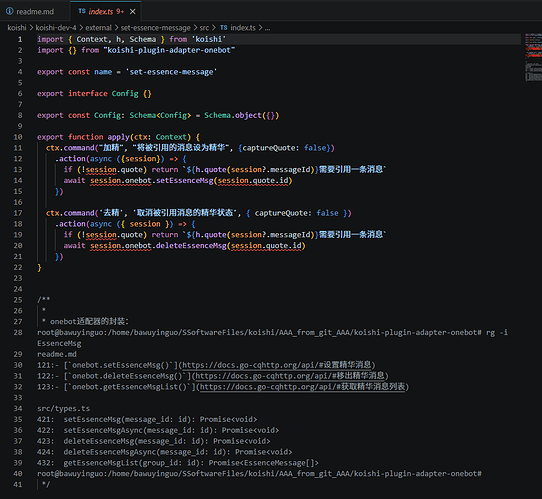Click the 'set-essence-message' string on line 4
The height and width of the screenshot is (499, 542).
pos(171,72)
